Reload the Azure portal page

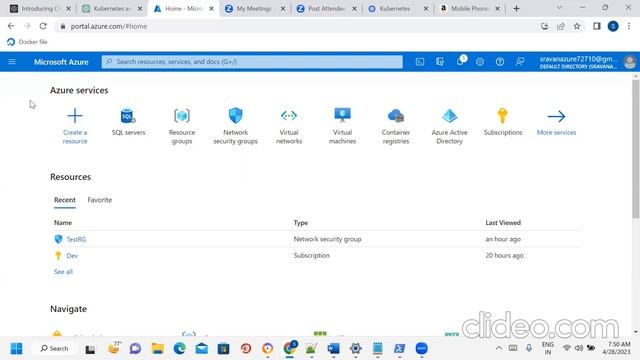point(43,26)
